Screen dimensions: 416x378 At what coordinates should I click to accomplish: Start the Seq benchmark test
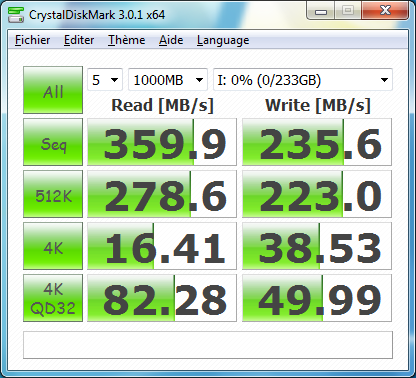click(53, 142)
